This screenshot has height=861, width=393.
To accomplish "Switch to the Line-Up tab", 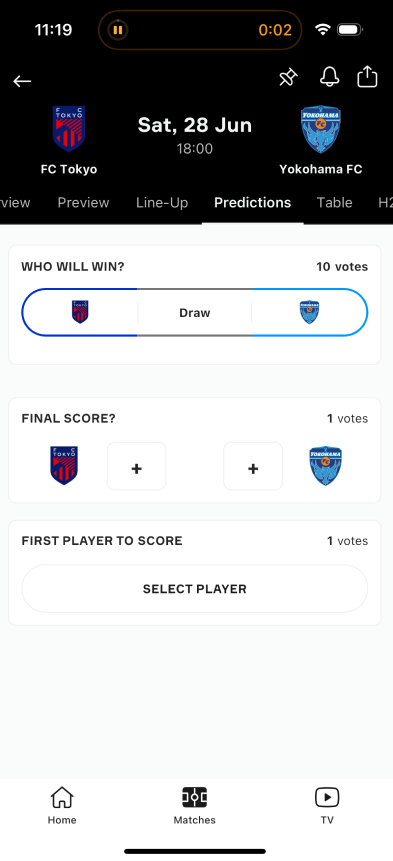I will click(x=162, y=203).
